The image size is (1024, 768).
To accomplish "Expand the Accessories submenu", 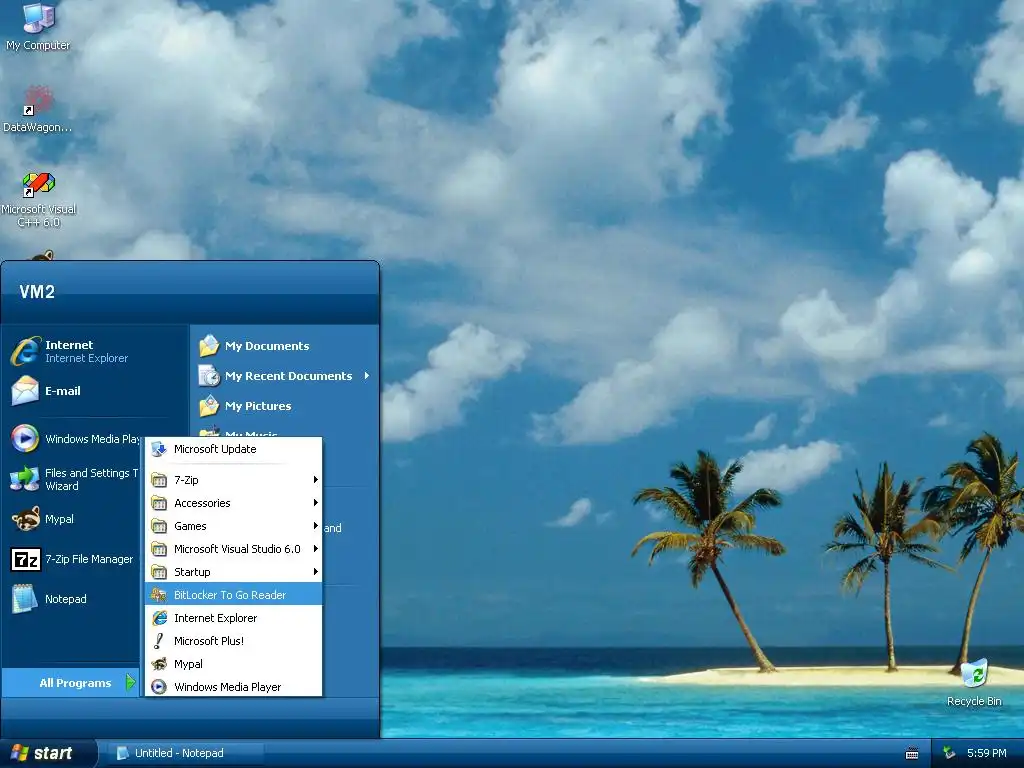I will pos(233,503).
